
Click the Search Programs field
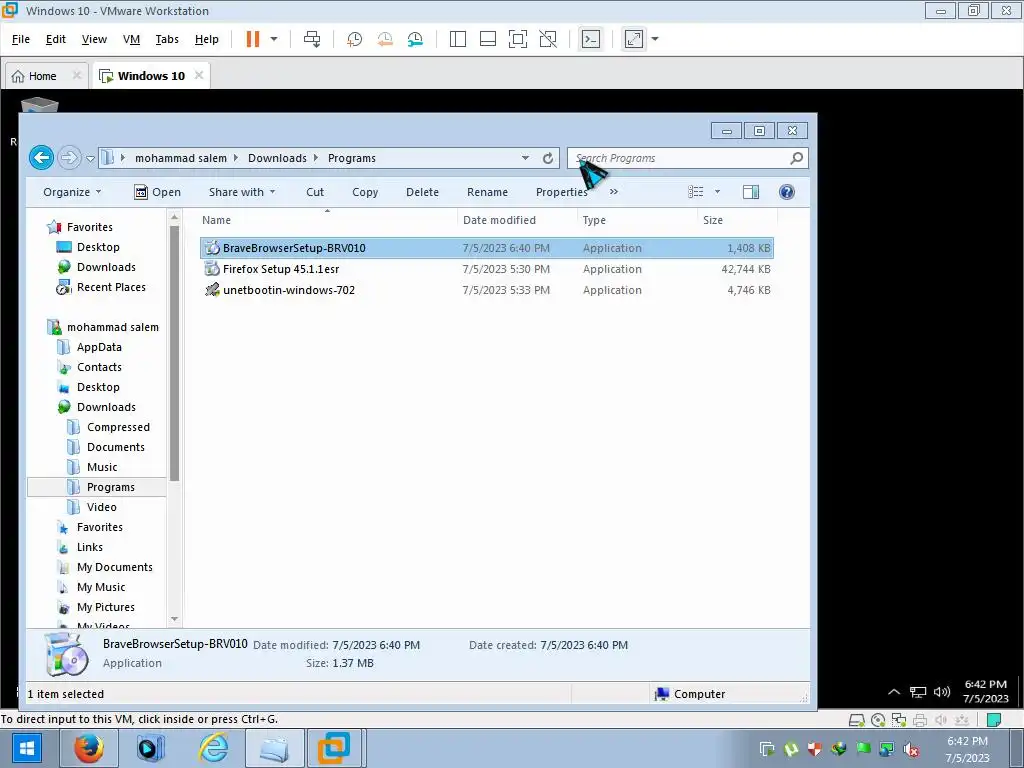(x=688, y=158)
